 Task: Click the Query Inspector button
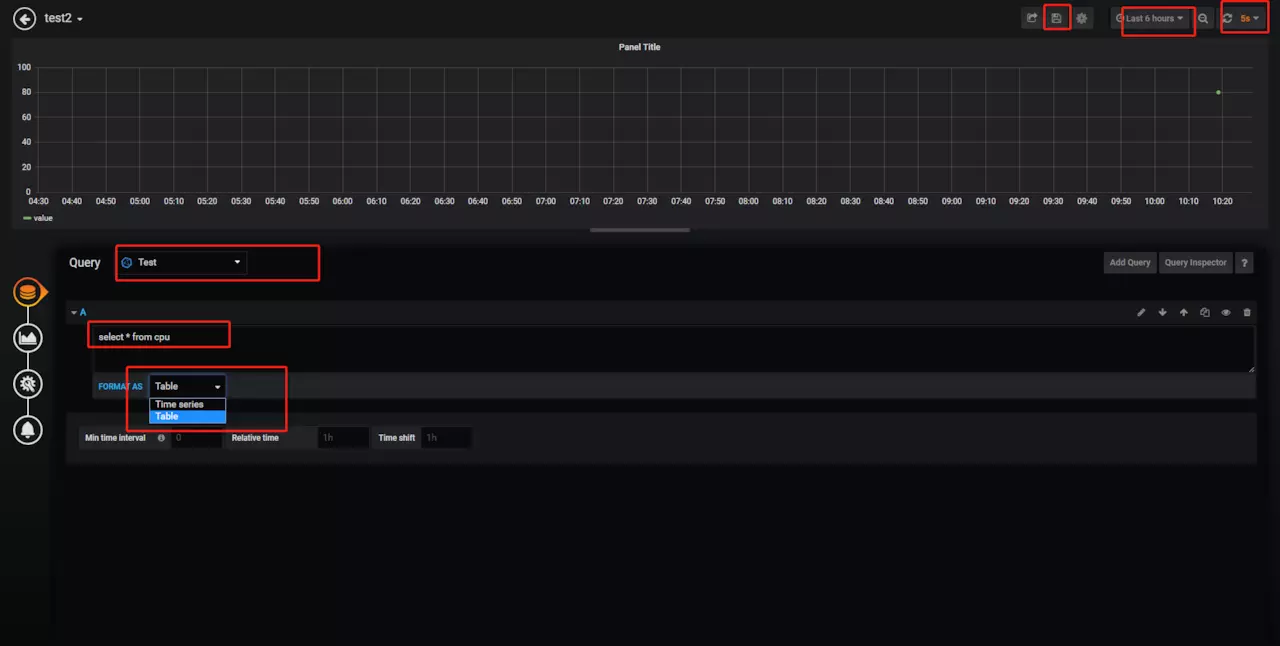(x=1195, y=262)
